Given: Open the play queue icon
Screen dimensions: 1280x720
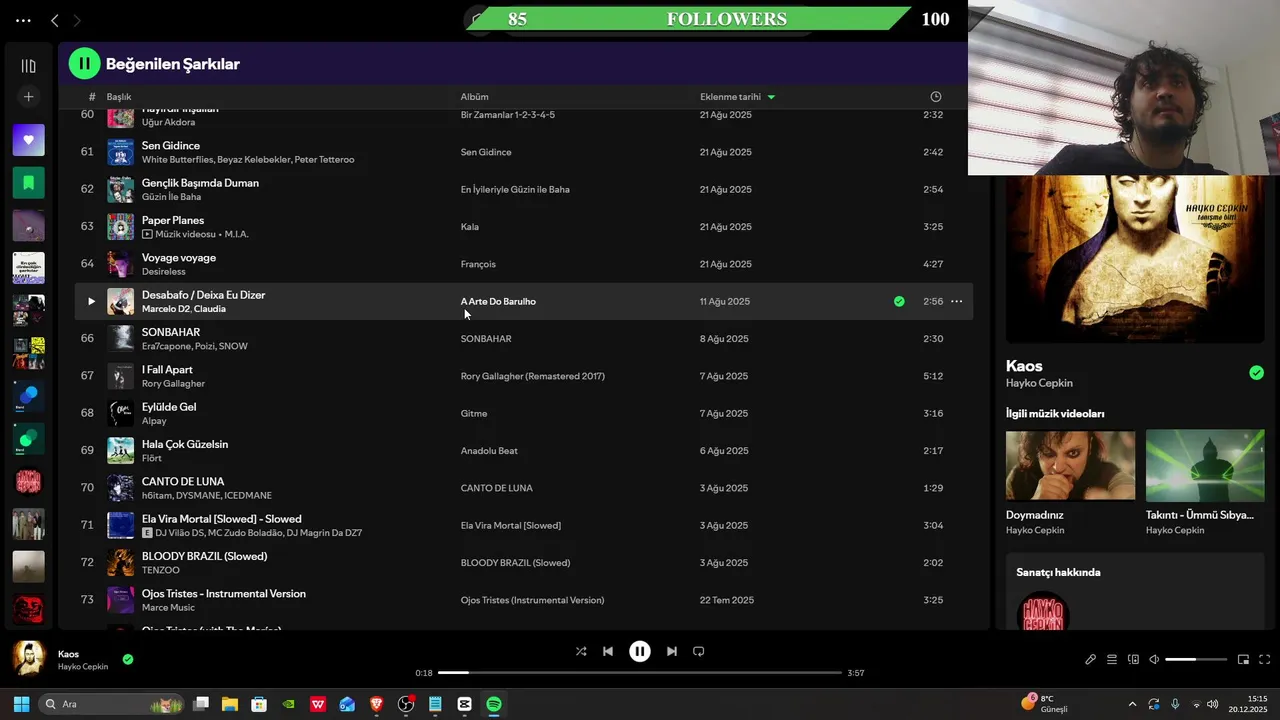Looking at the screenshot, I should click(1112, 660).
